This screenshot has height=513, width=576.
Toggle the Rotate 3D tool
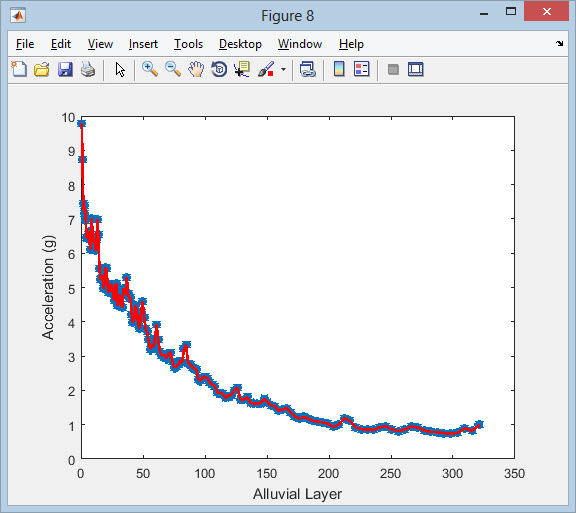(219, 69)
